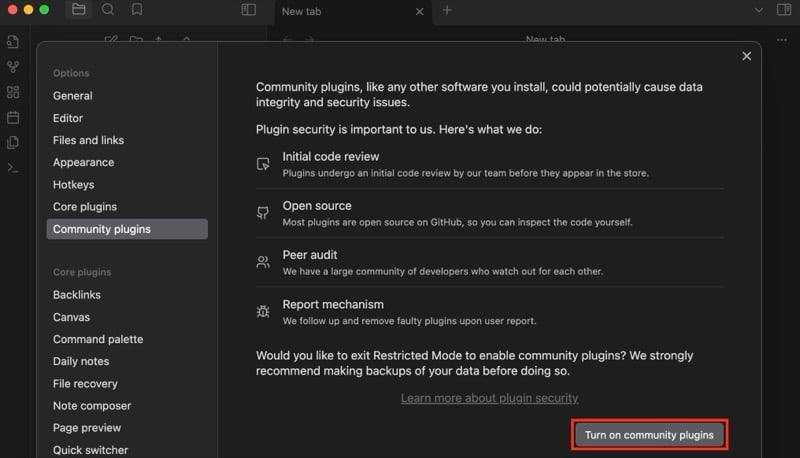This screenshot has height=458, width=800.
Task: Open Learn more about plugin security link
Action: tap(489, 398)
